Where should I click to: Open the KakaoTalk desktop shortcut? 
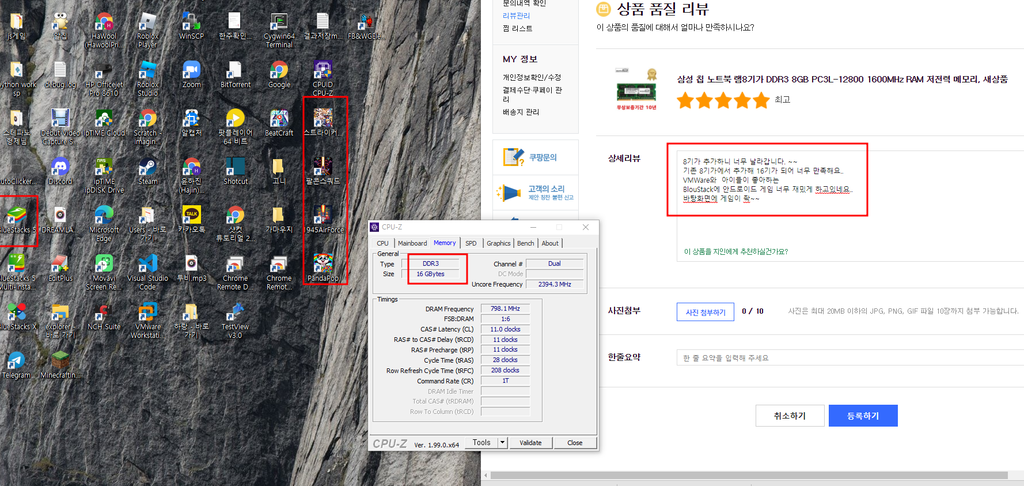coord(191,219)
